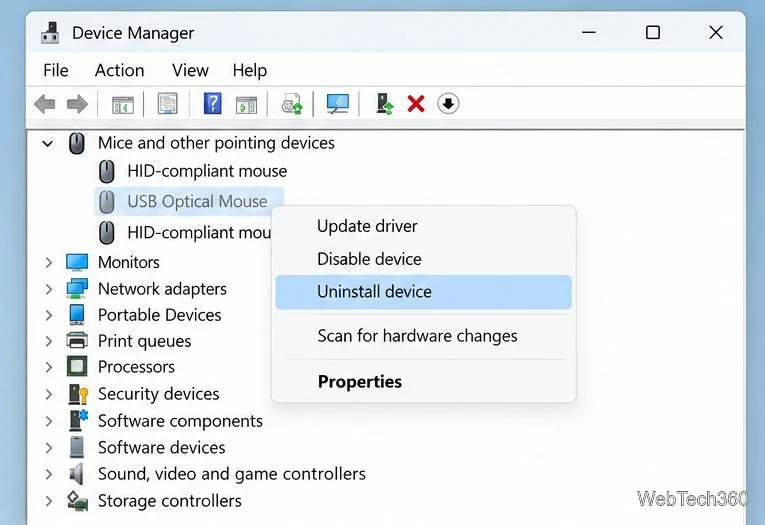The image size is (765, 525).
Task: Click the Back arrow in toolbar
Action: tap(45, 104)
